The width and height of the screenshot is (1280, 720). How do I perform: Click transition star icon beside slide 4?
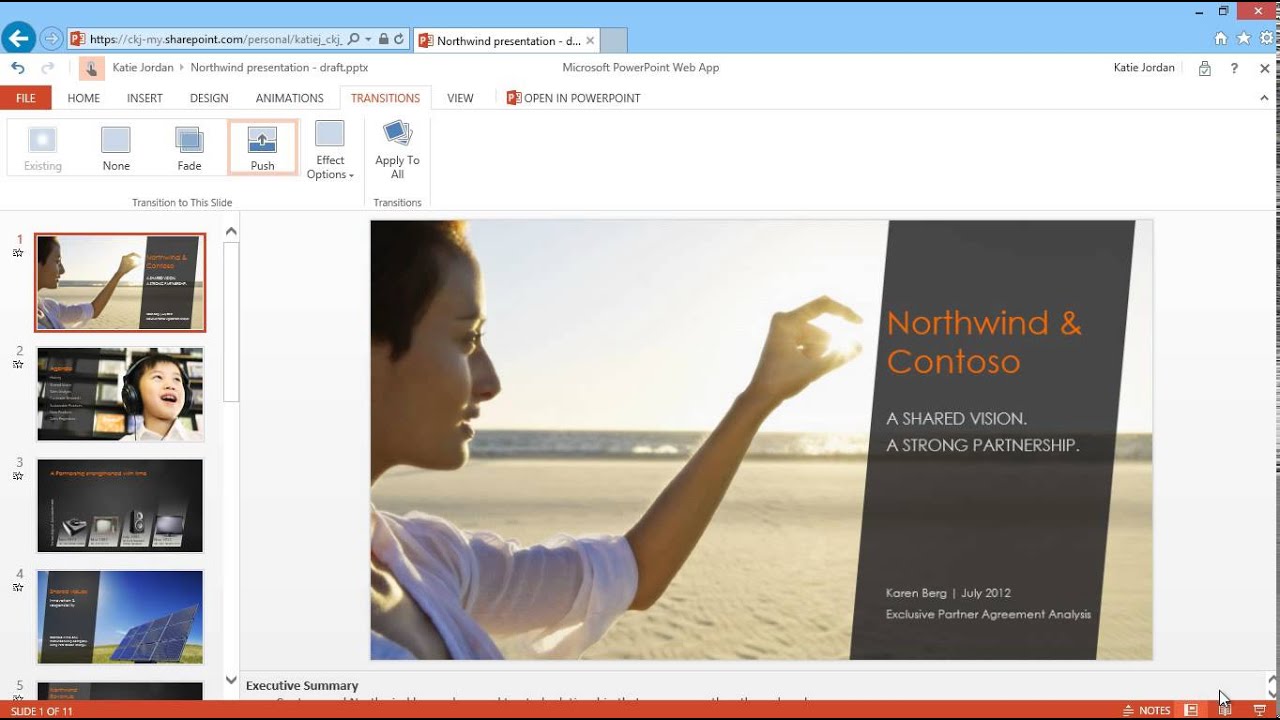18,587
